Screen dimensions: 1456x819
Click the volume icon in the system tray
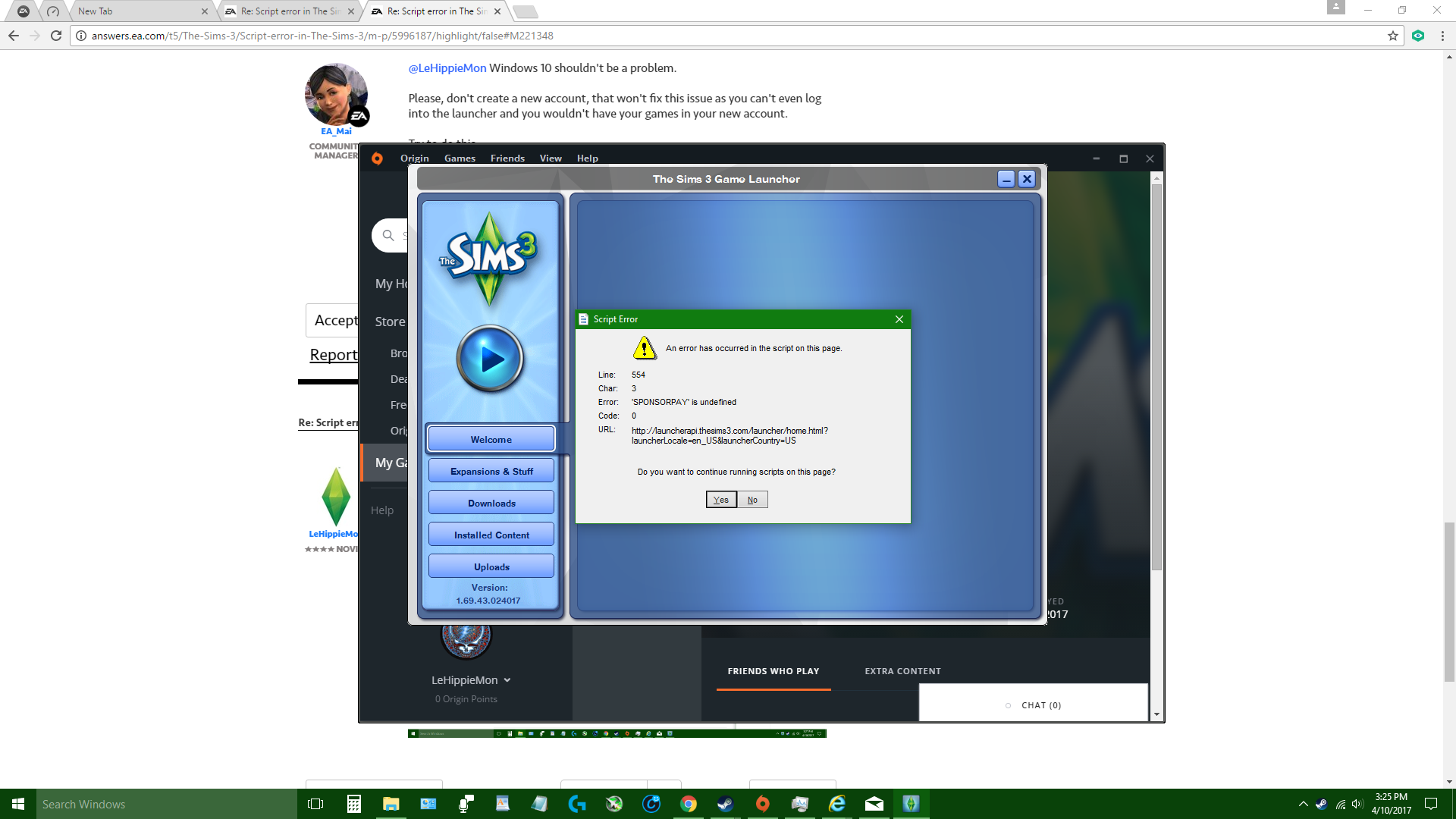tap(1357, 804)
